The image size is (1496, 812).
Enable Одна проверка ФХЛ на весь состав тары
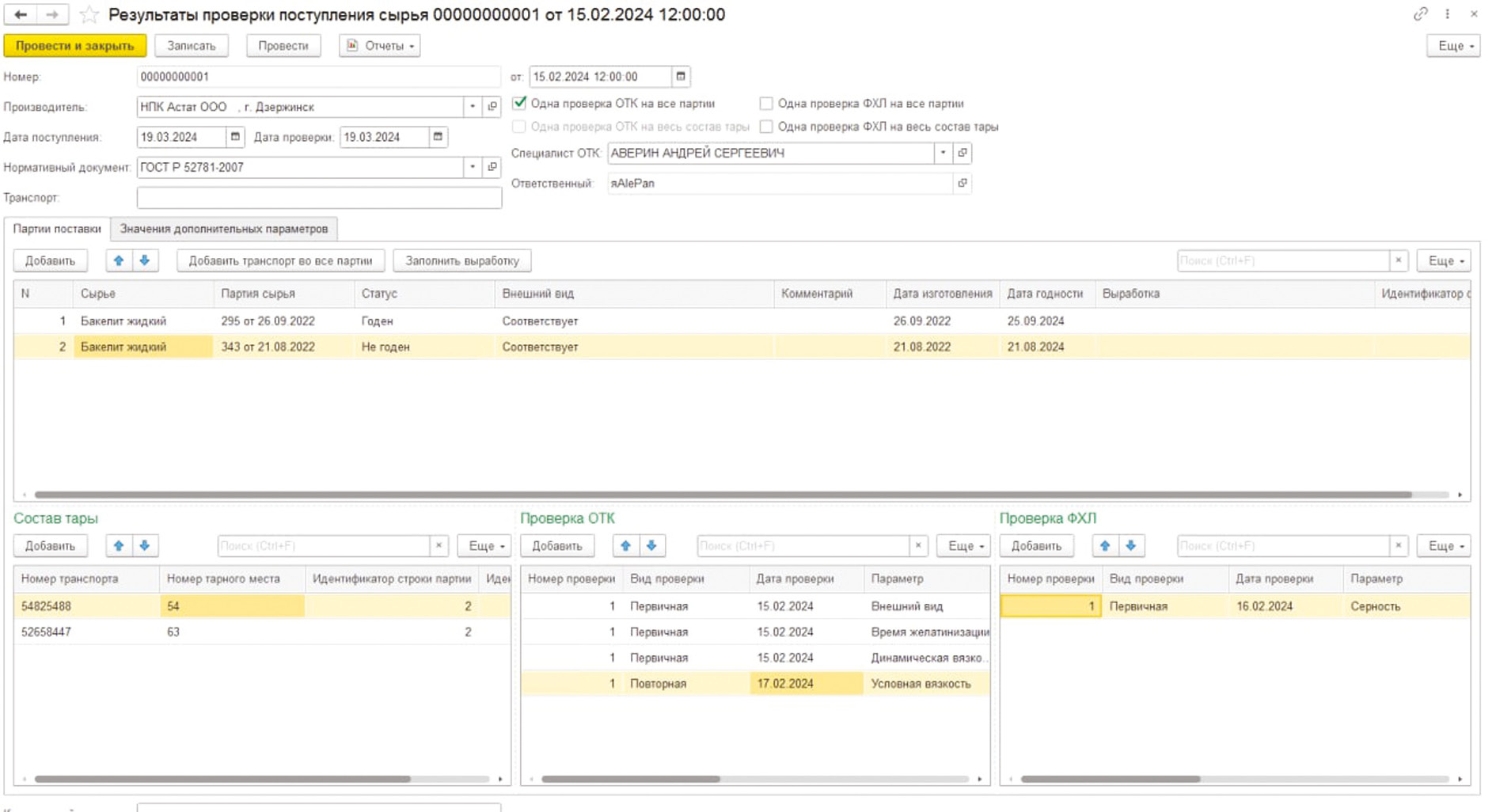[766, 127]
